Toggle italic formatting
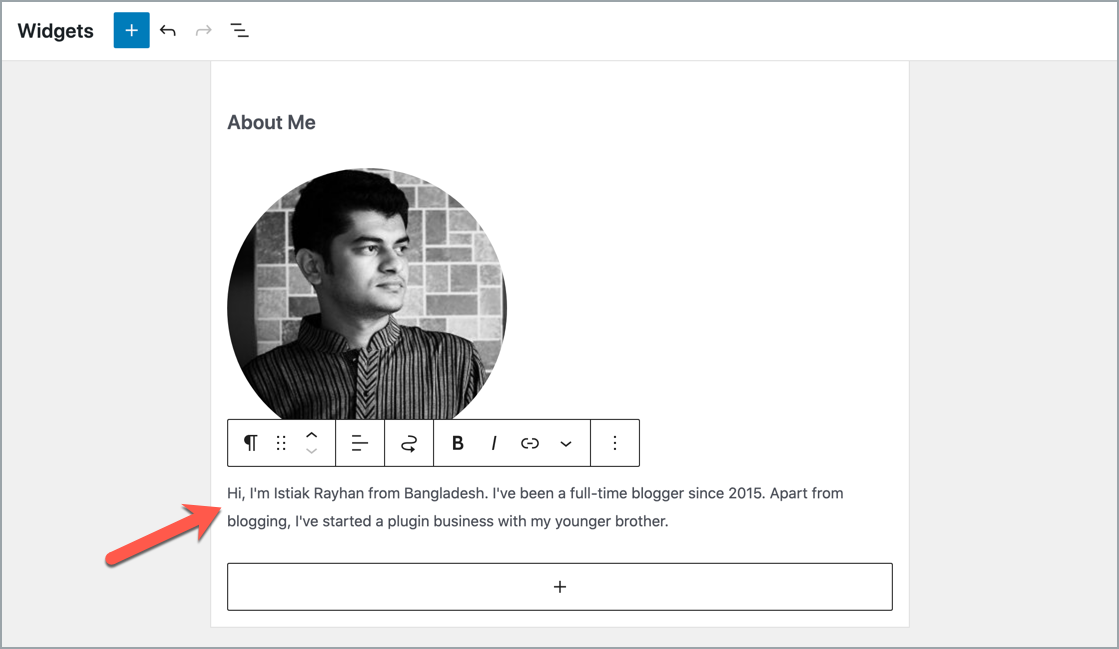Image resolution: width=1119 pixels, height=649 pixels. (493, 442)
